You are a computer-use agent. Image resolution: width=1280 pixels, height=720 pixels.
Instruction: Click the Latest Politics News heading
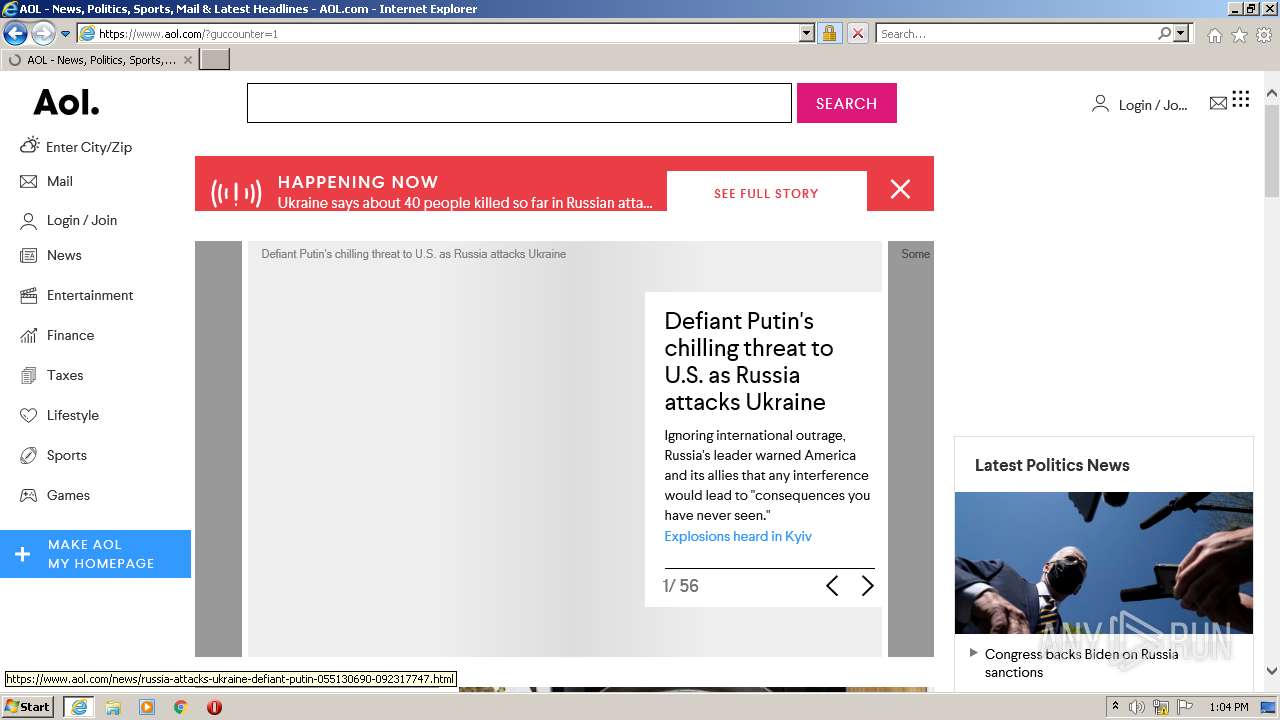click(1052, 465)
